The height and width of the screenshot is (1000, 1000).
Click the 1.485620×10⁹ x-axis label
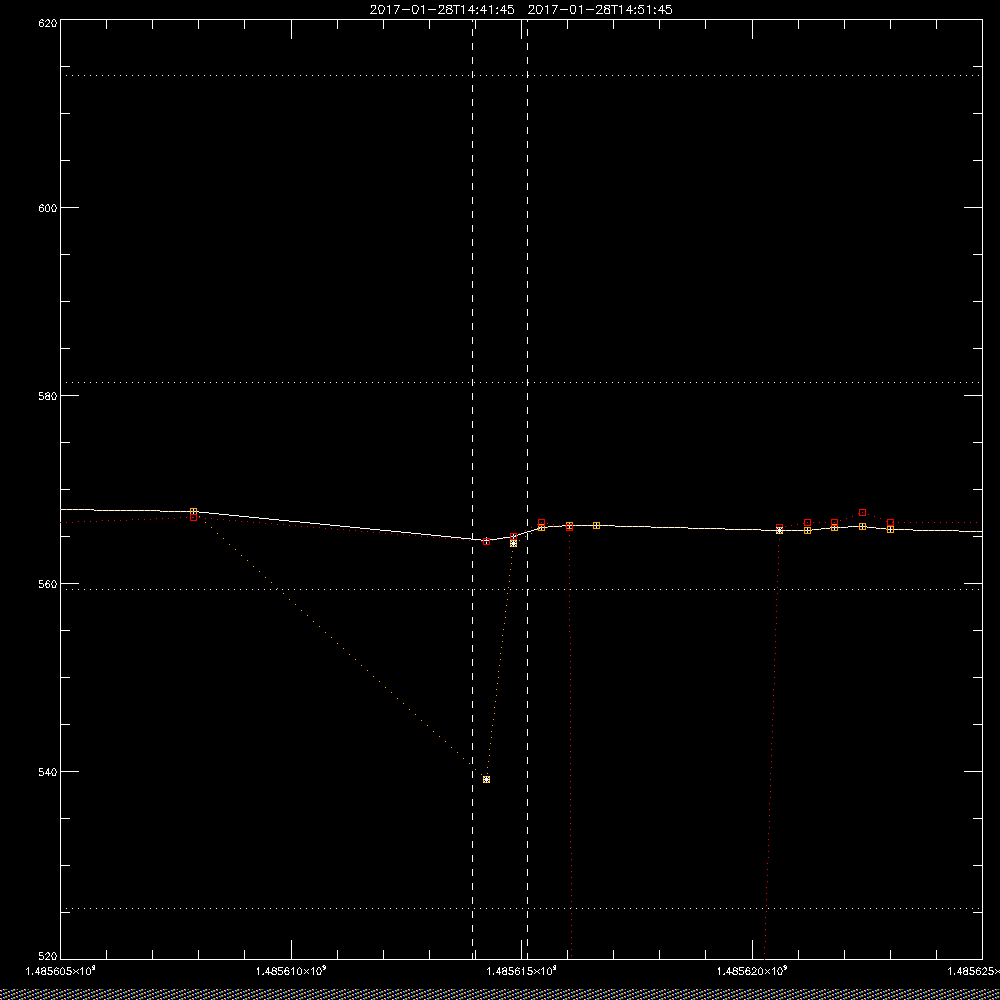(753, 971)
